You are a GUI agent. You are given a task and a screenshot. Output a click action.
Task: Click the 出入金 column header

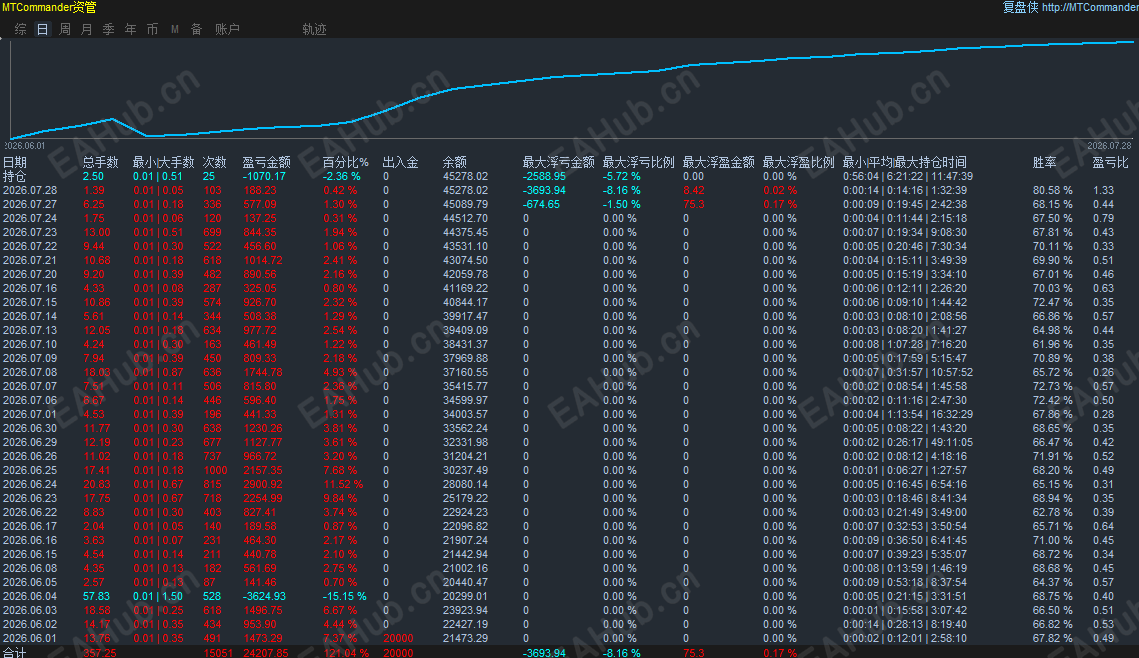pos(400,162)
